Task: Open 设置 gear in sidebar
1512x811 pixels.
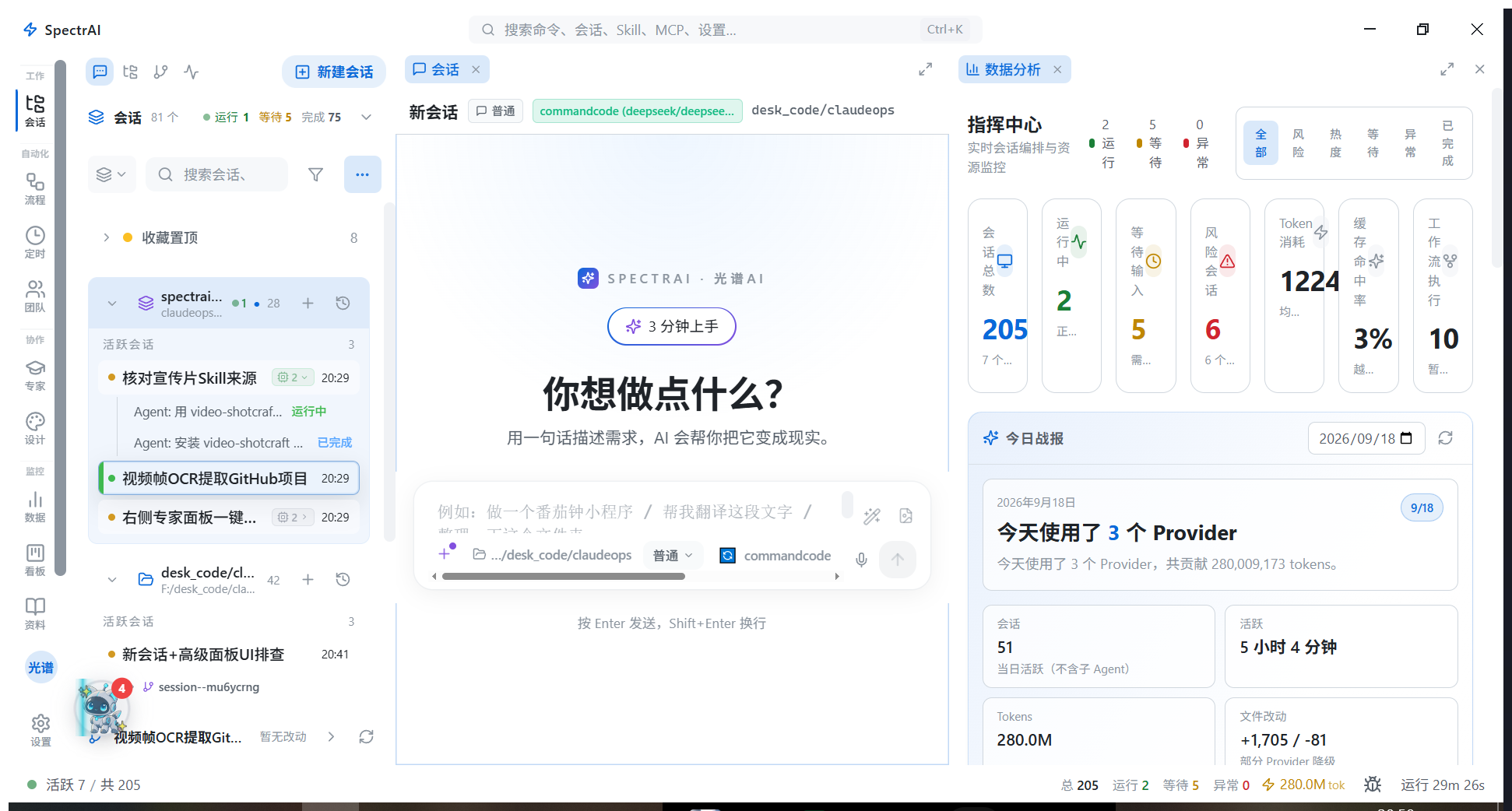Action: (40, 730)
